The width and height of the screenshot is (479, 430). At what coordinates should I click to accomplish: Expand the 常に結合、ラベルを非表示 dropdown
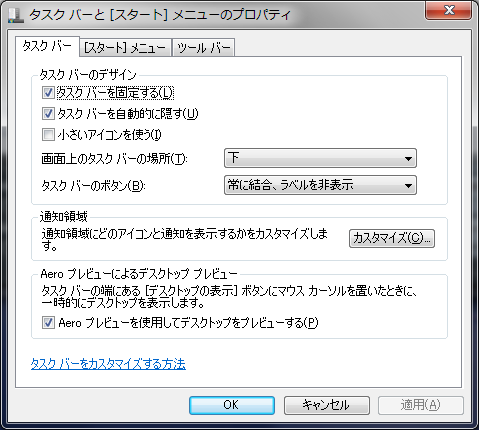320,185
